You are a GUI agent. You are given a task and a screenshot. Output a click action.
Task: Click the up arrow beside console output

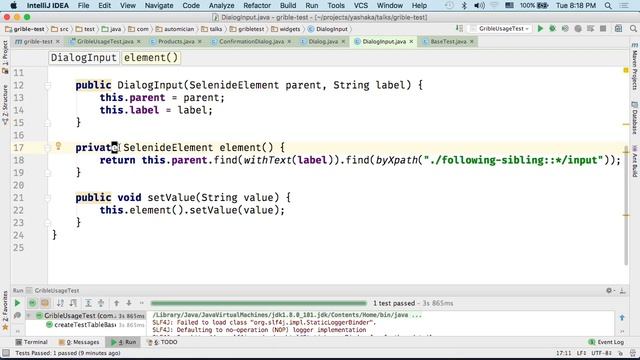(622, 317)
